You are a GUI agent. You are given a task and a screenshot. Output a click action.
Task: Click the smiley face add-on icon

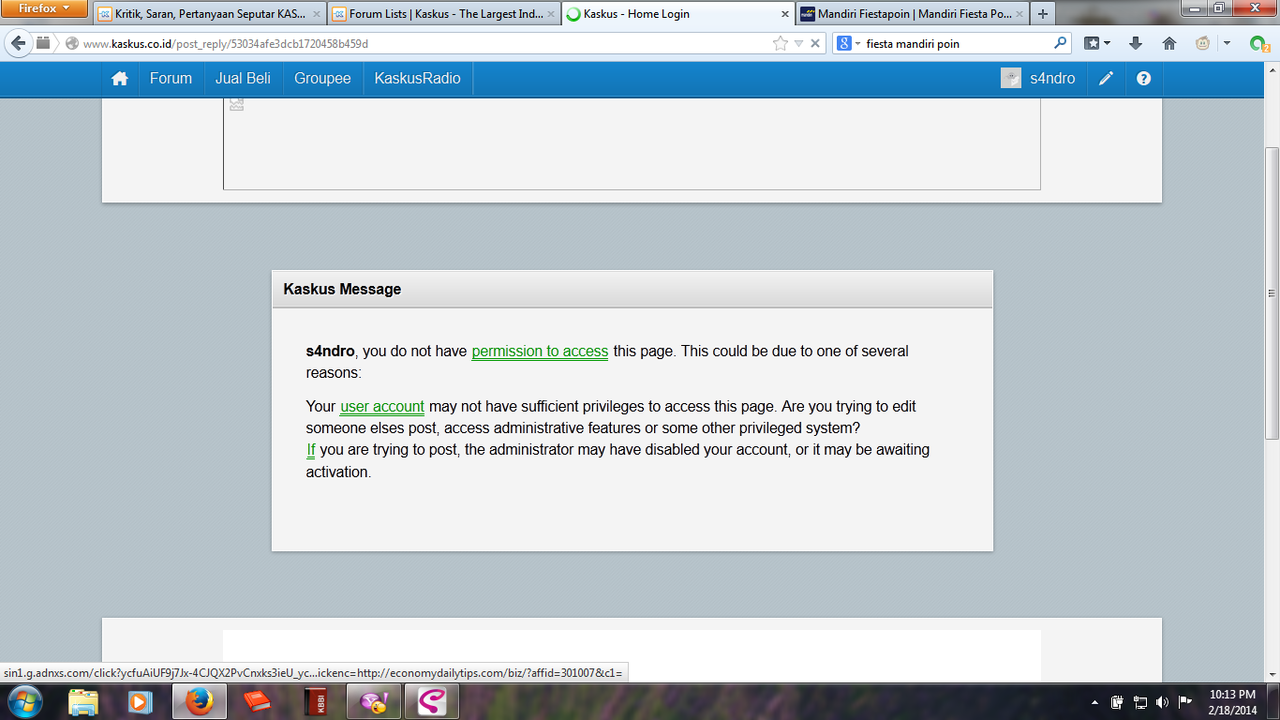point(1203,43)
